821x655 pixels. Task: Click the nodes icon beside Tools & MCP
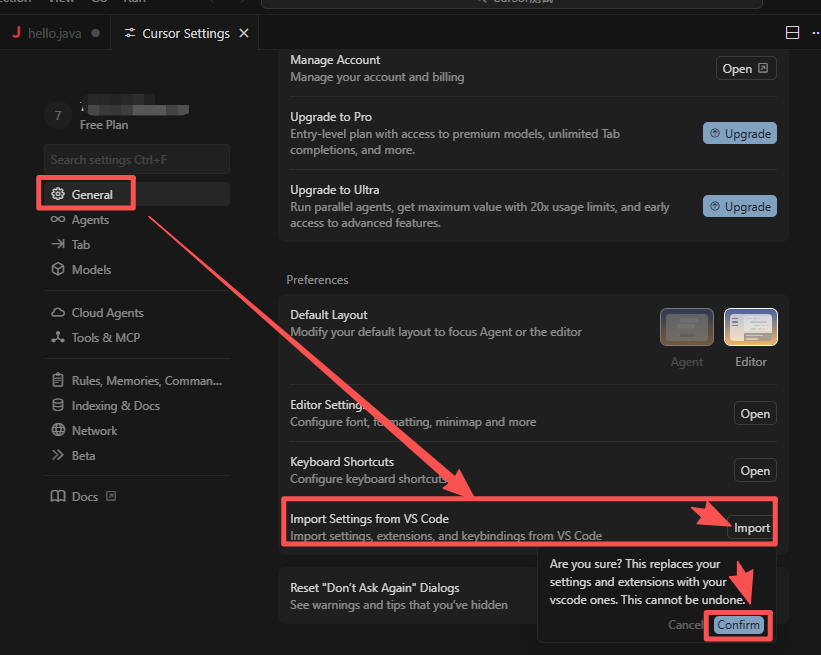pos(58,337)
